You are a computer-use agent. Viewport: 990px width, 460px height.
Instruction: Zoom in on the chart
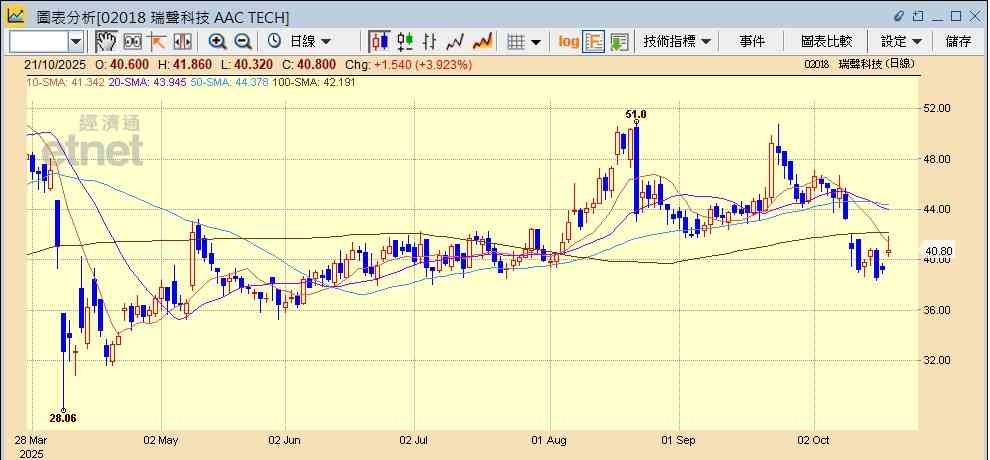pyautogui.click(x=217, y=41)
